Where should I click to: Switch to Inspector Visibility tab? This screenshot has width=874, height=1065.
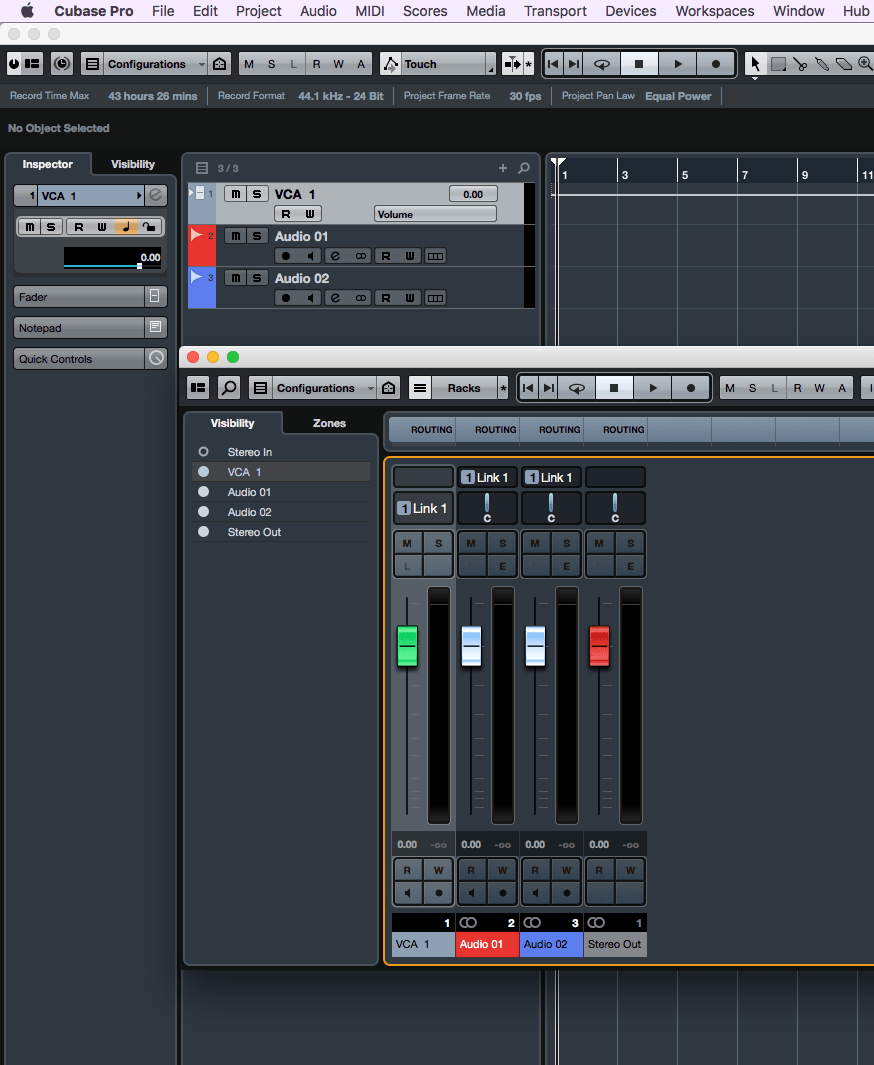point(133,164)
